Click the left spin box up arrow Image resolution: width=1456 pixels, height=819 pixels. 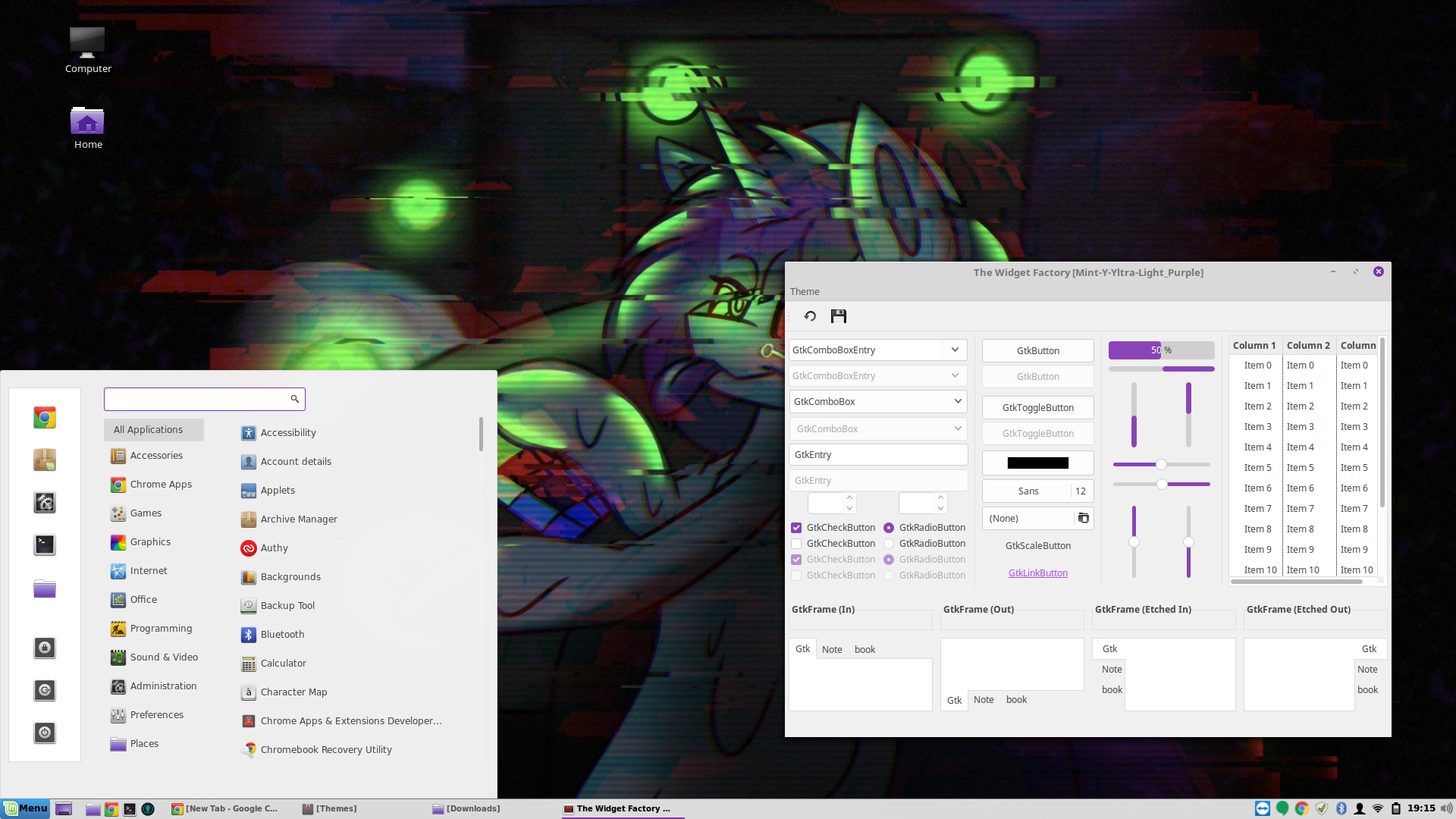(x=849, y=497)
